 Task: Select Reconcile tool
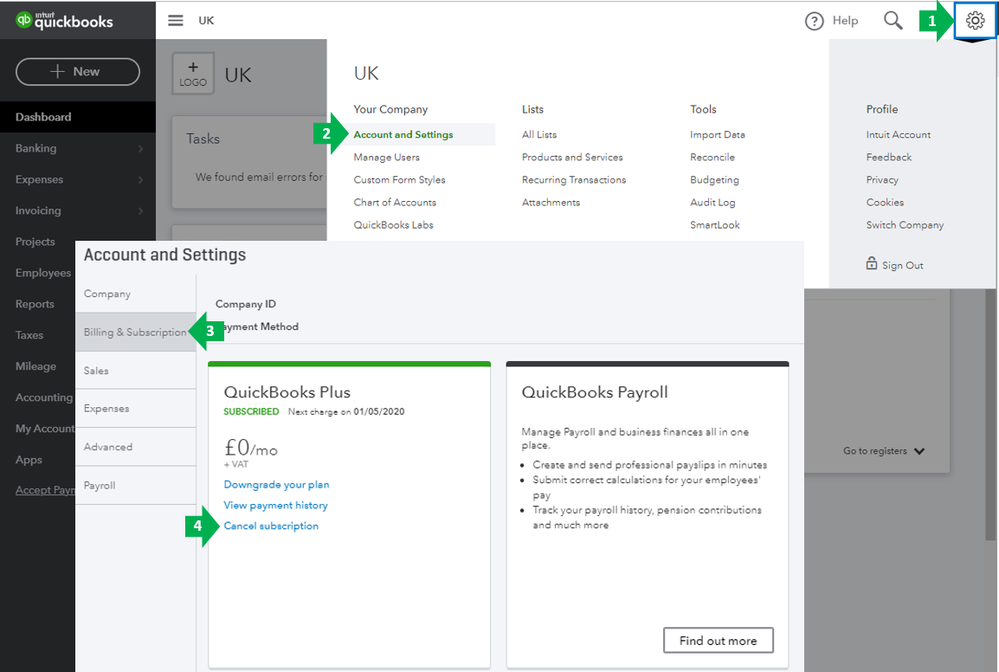click(x=712, y=157)
